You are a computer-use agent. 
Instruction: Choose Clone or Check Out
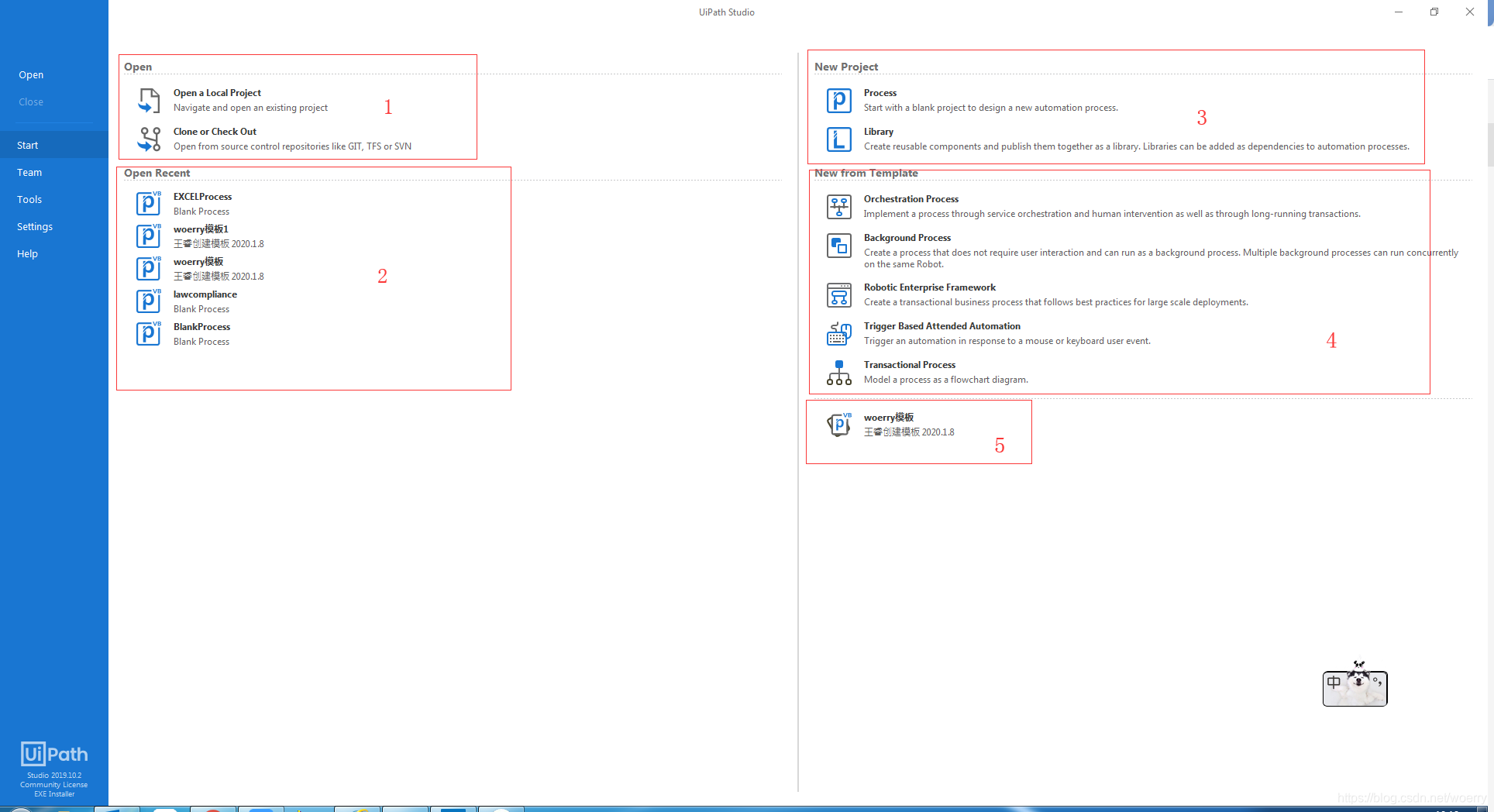click(215, 132)
